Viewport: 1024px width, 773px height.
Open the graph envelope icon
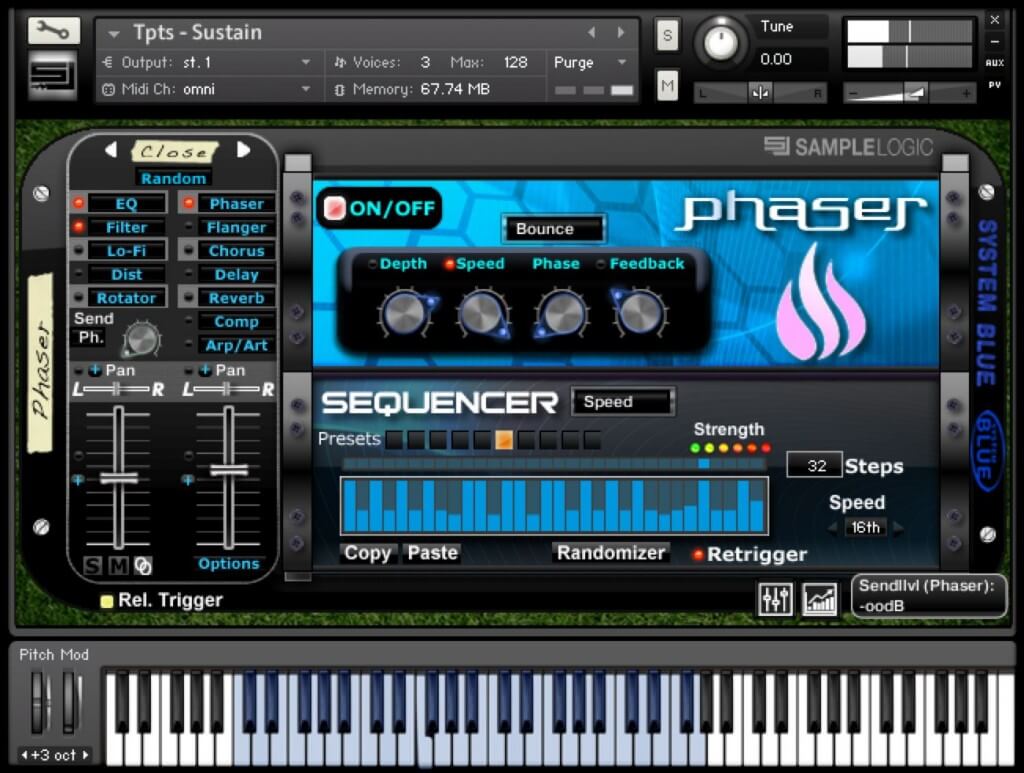pos(819,599)
